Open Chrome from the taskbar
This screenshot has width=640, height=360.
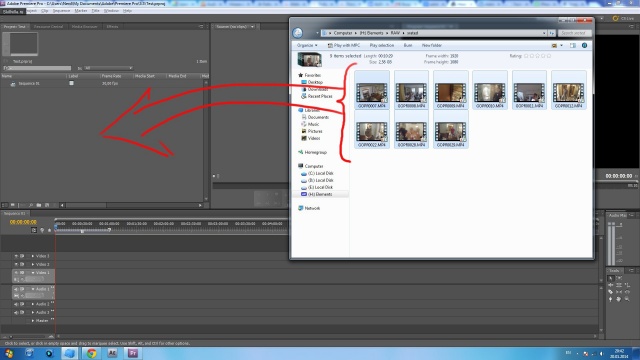point(91,353)
